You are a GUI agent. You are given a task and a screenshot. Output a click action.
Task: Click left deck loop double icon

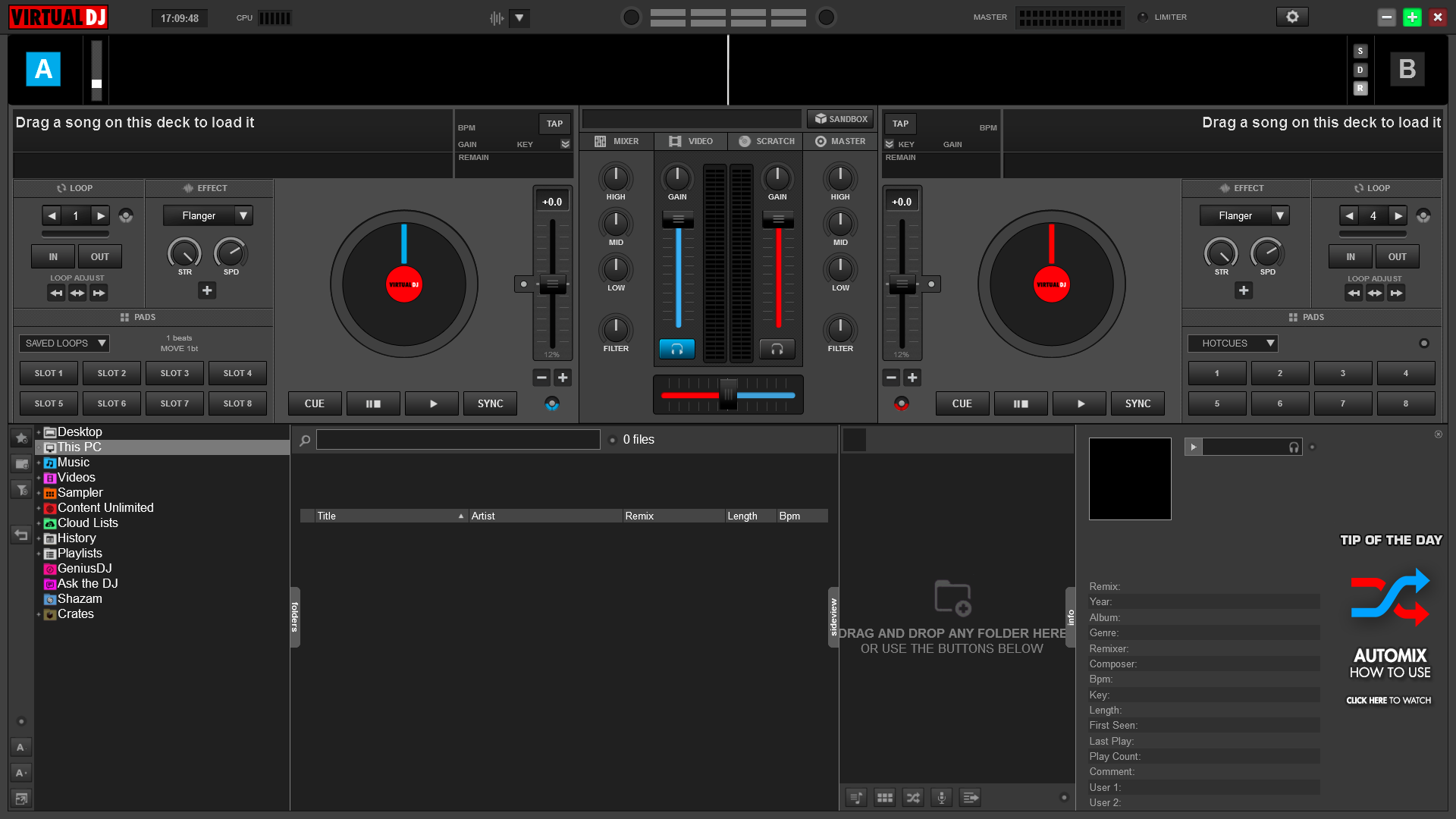pyautogui.click(x=99, y=293)
